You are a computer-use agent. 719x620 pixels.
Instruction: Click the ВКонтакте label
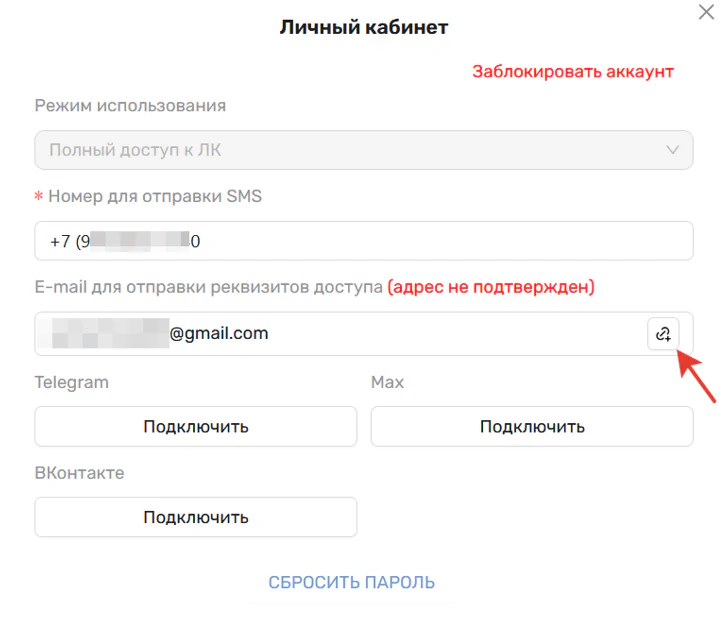79,473
